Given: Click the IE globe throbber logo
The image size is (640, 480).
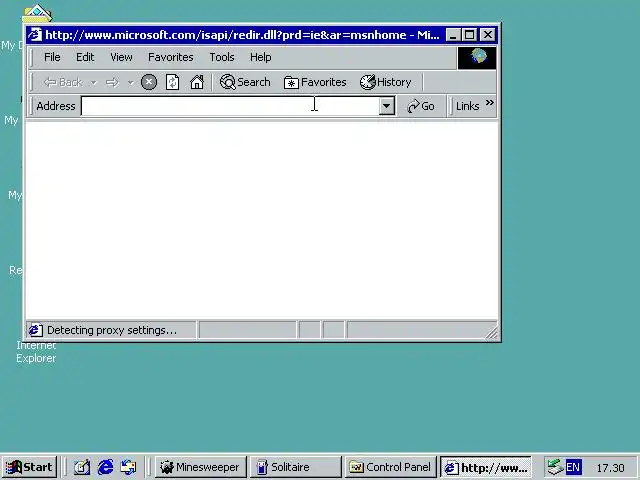Looking at the screenshot, I should click(x=477, y=58).
